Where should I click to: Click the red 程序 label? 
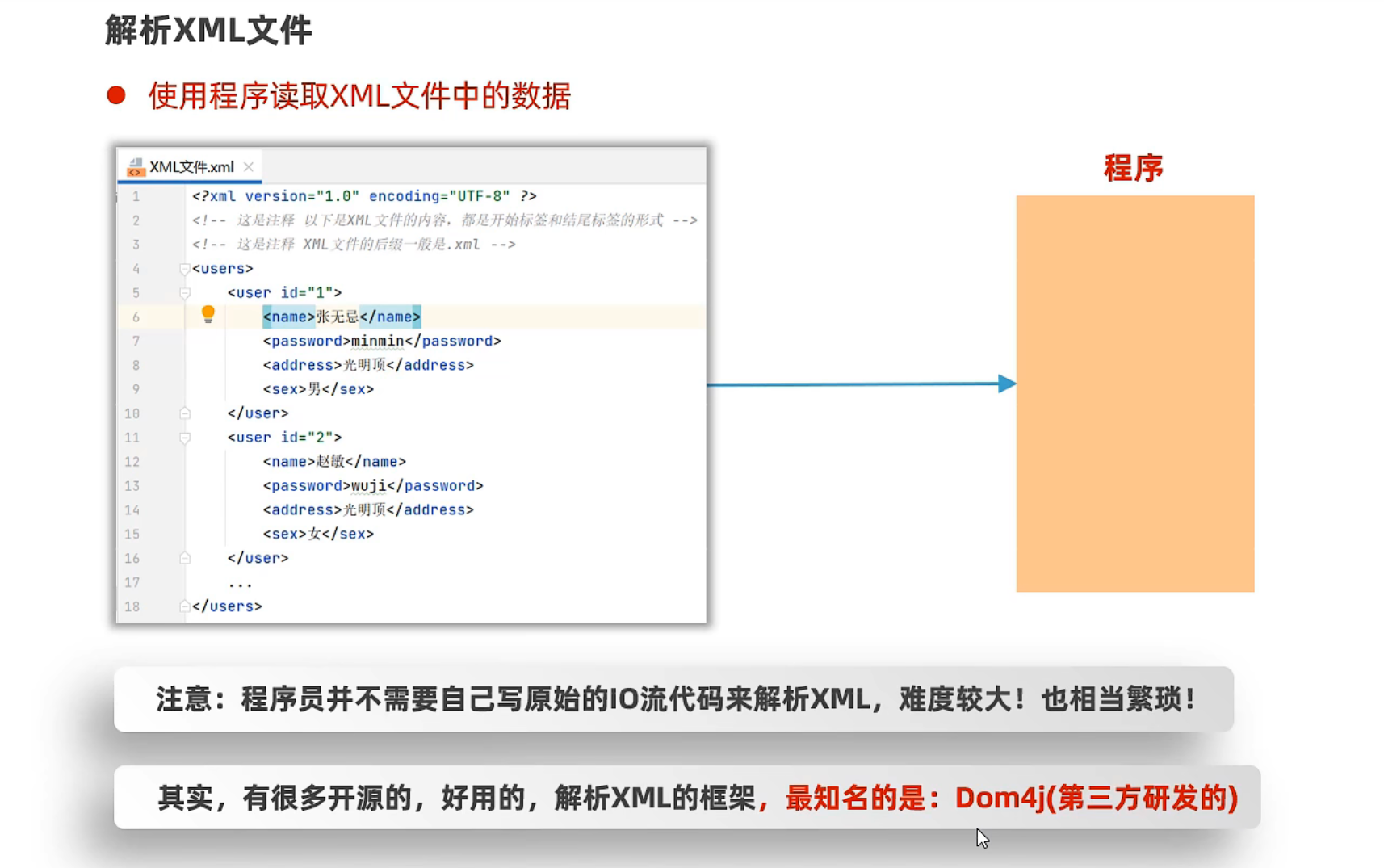click(x=1133, y=168)
